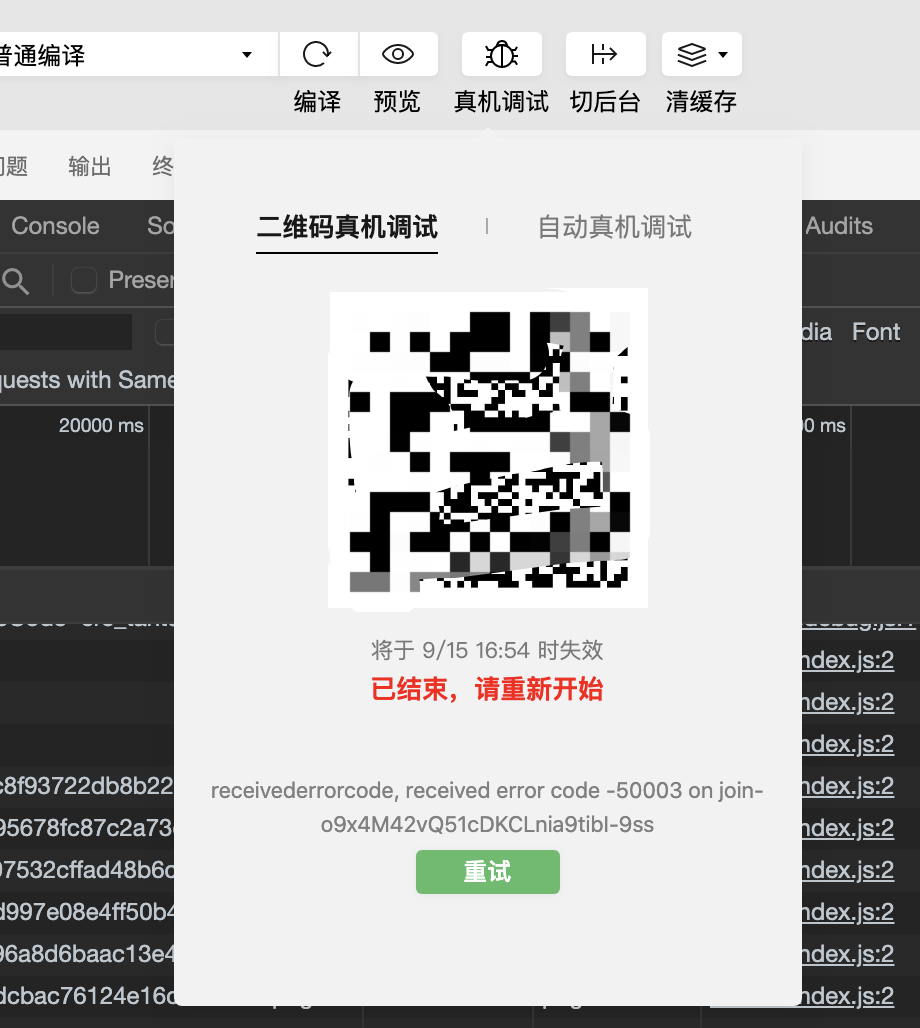
Task: Select the Font filter in Network panel
Action: pyautogui.click(x=876, y=332)
